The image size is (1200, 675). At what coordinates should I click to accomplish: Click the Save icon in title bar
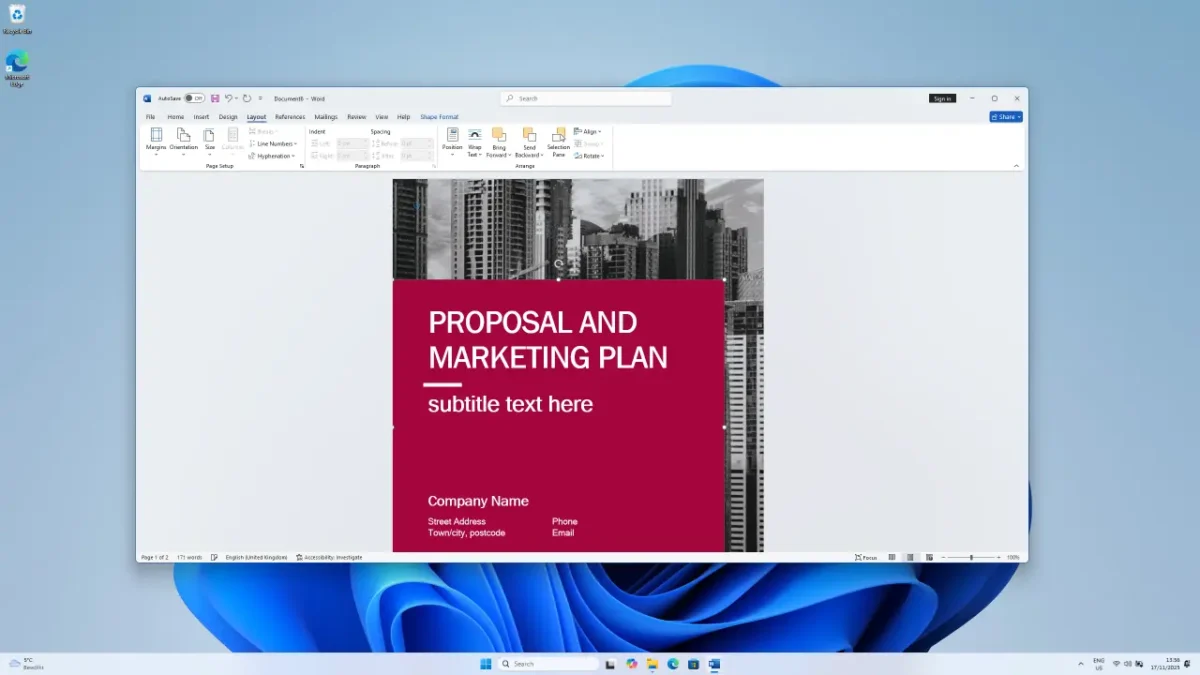coord(215,98)
